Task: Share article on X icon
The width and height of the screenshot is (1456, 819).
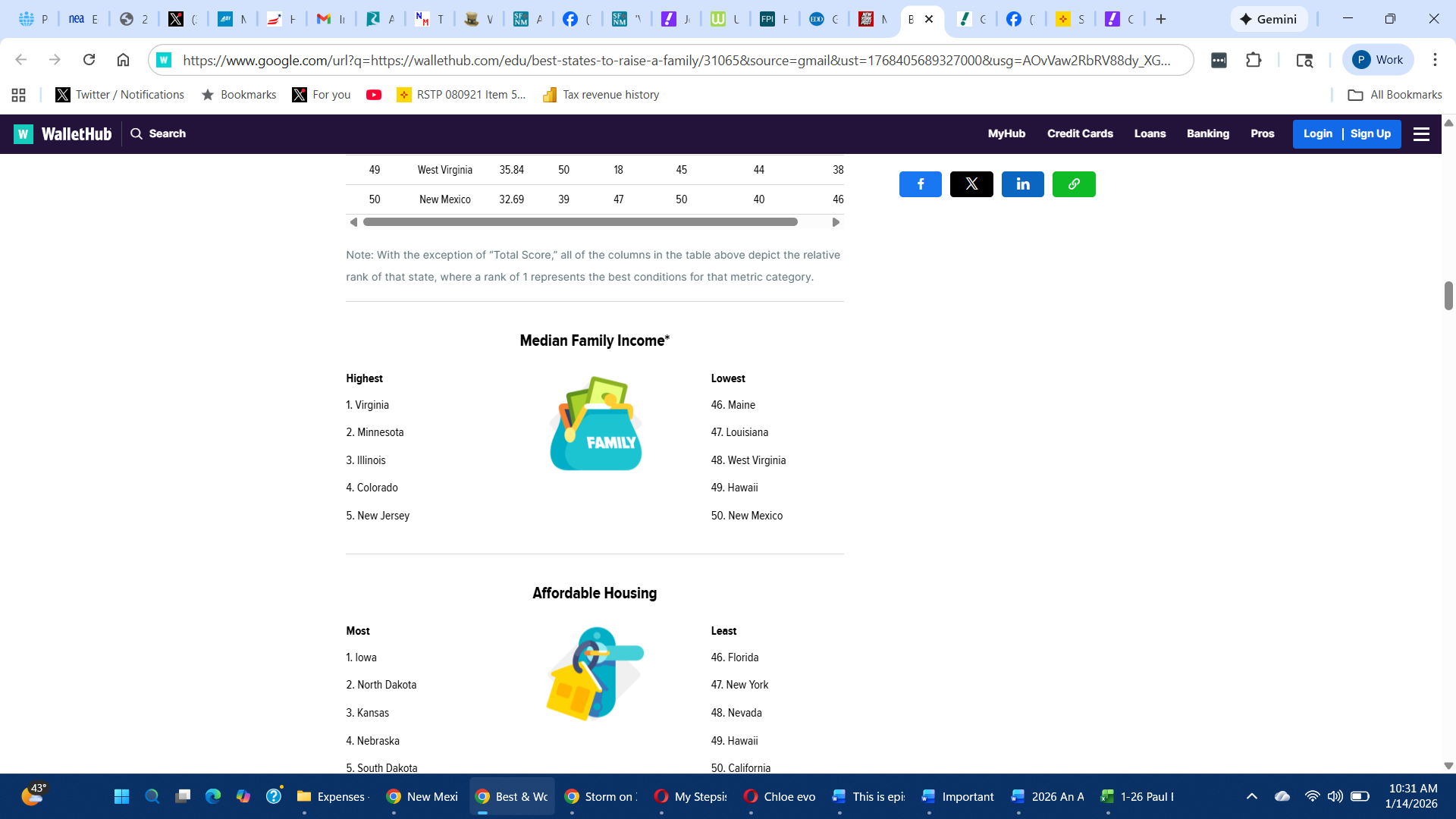Action: point(971,184)
